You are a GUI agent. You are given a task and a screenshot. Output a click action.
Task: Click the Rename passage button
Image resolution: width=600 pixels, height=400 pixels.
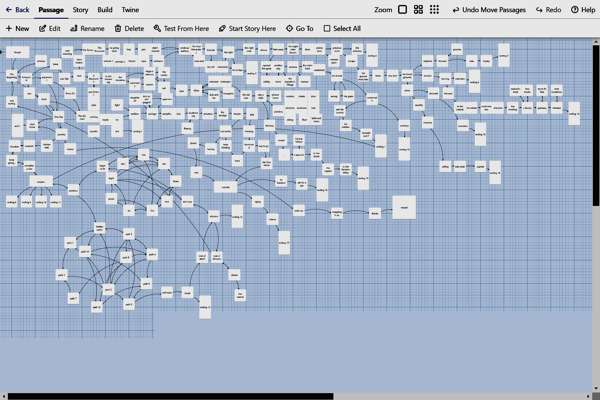tap(87, 29)
